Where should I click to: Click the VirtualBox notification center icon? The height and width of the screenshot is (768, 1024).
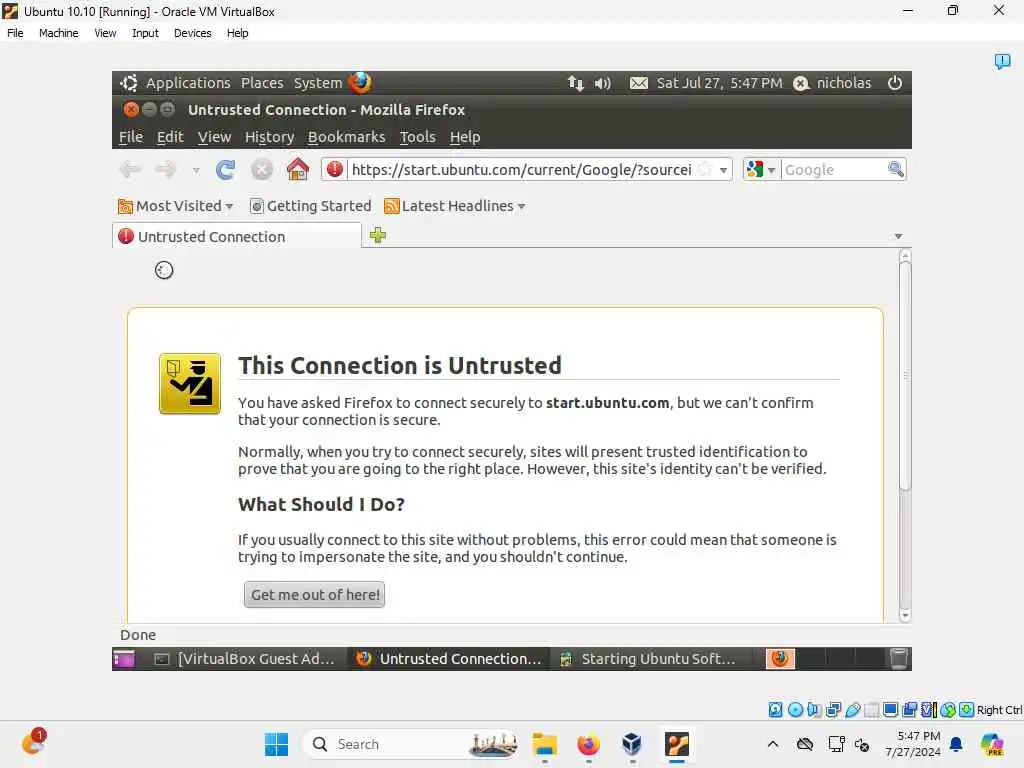tap(1002, 61)
